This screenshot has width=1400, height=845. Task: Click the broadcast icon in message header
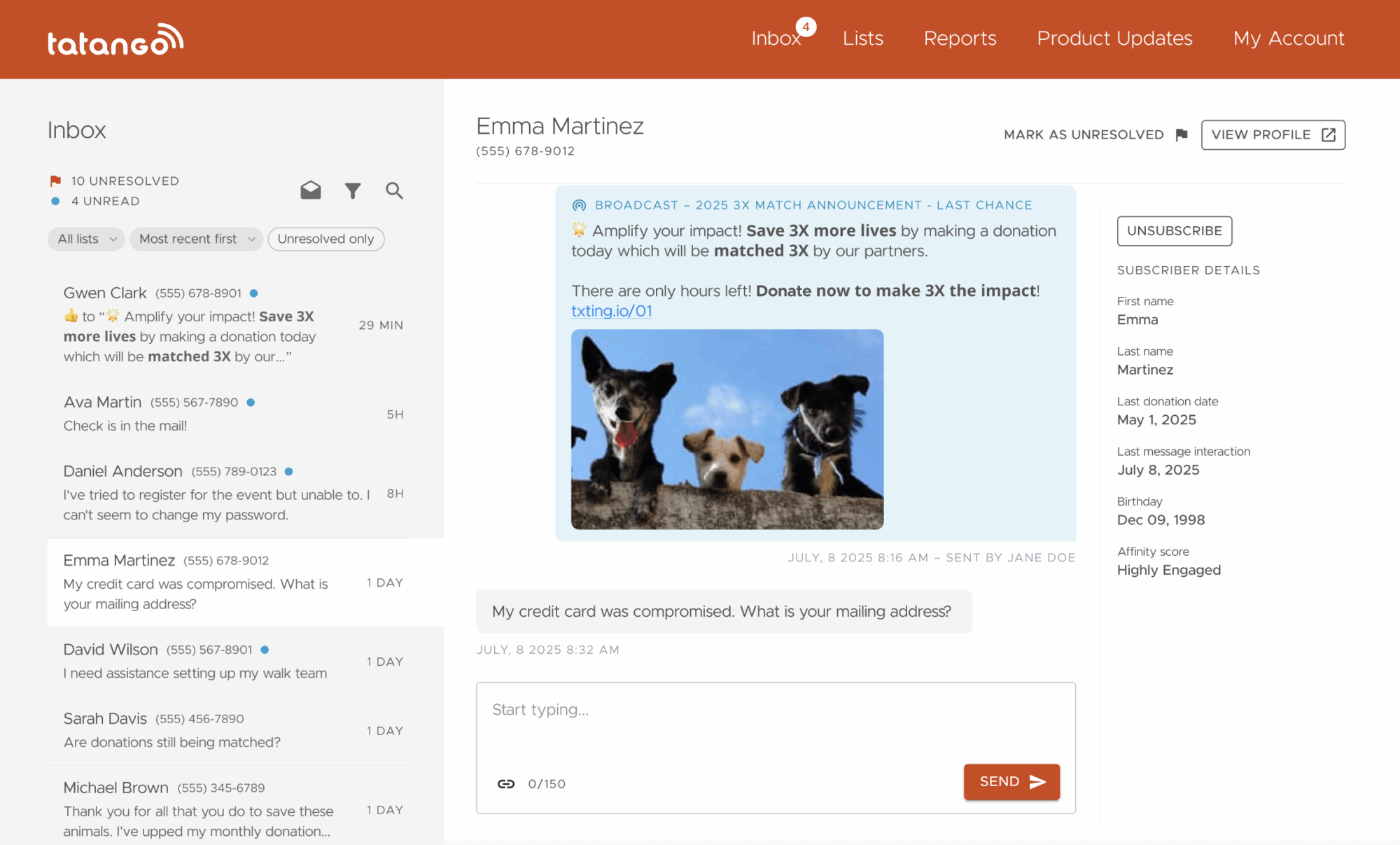point(579,205)
